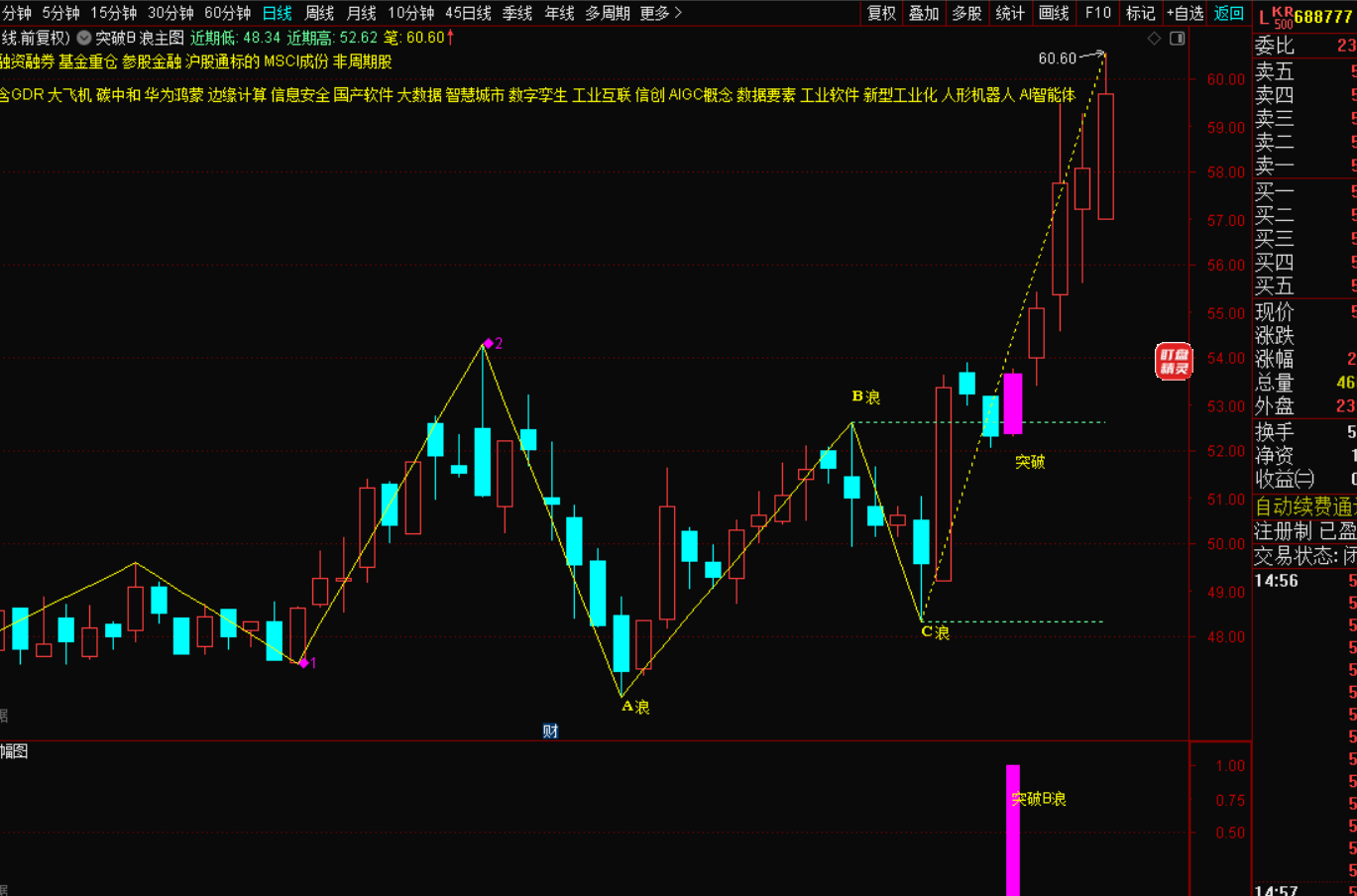Add stock via the +自选 button
Image resolution: width=1357 pixels, height=896 pixels.
[1185, 13]
